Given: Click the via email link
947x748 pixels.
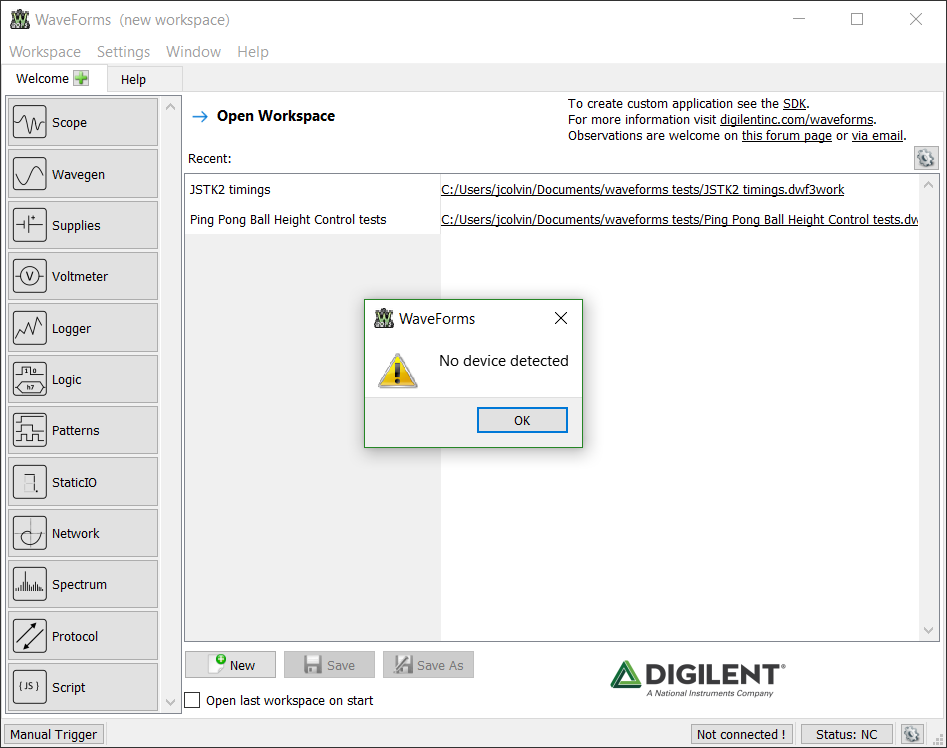Looking at the screenshot, I should pos(878,136).
